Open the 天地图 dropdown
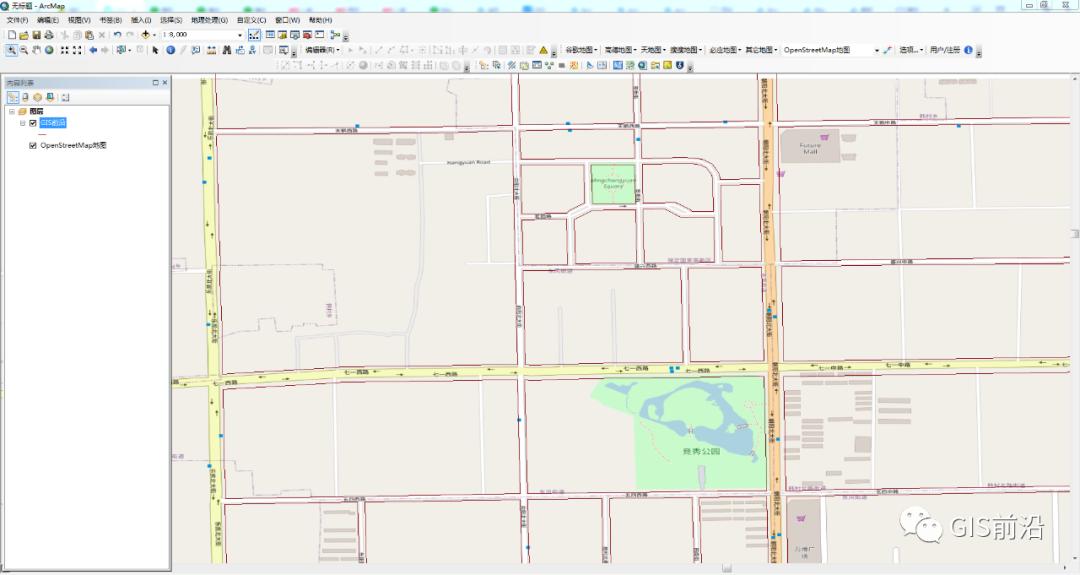The width and height of the screenshot is (1080, 575). pyautogui.click(x=653, y=50)
